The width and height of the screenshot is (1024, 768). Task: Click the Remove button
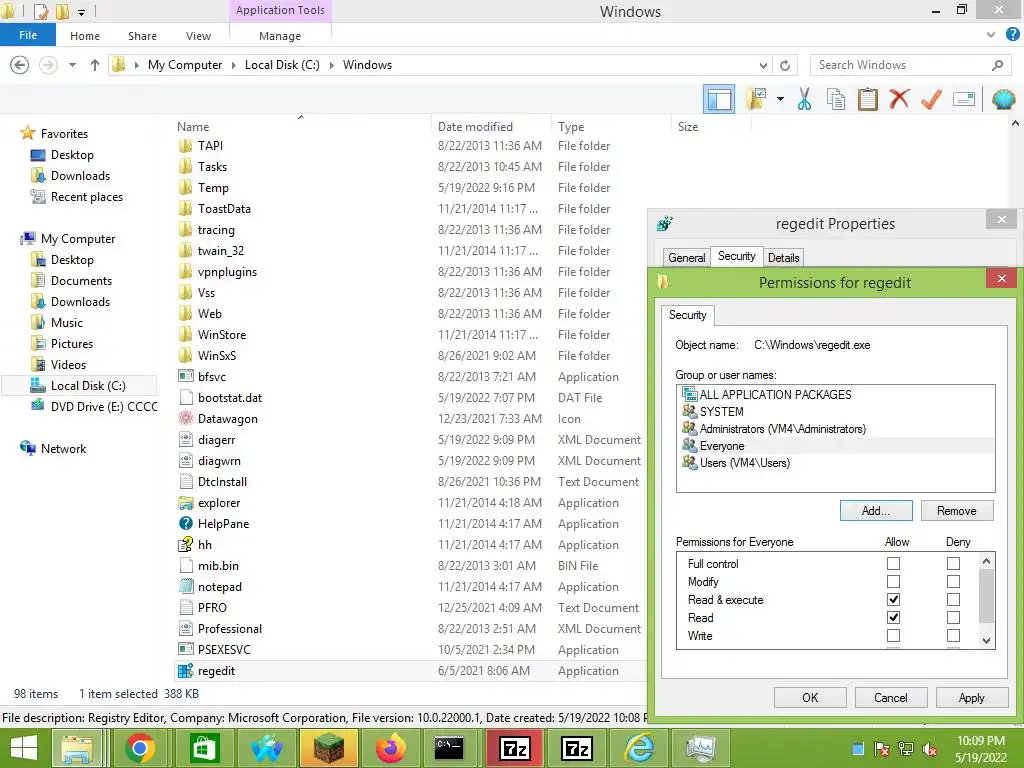957,511
